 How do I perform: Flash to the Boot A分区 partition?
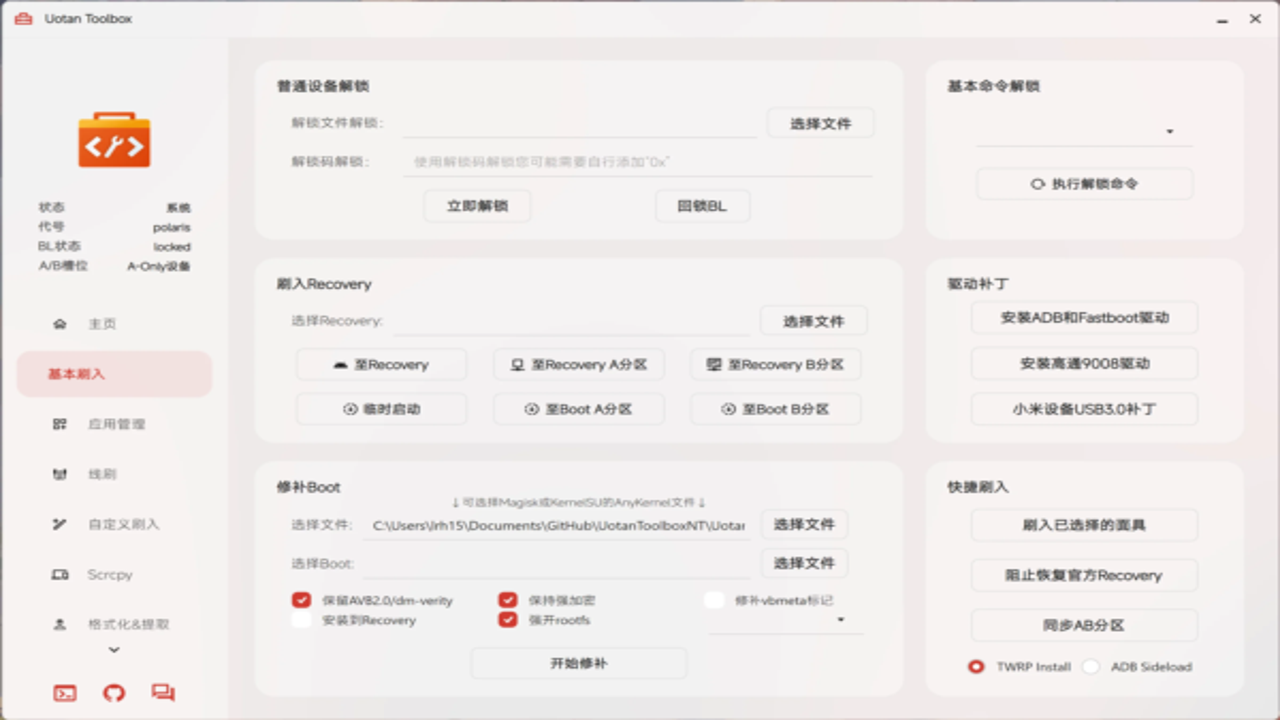[578, 409]
